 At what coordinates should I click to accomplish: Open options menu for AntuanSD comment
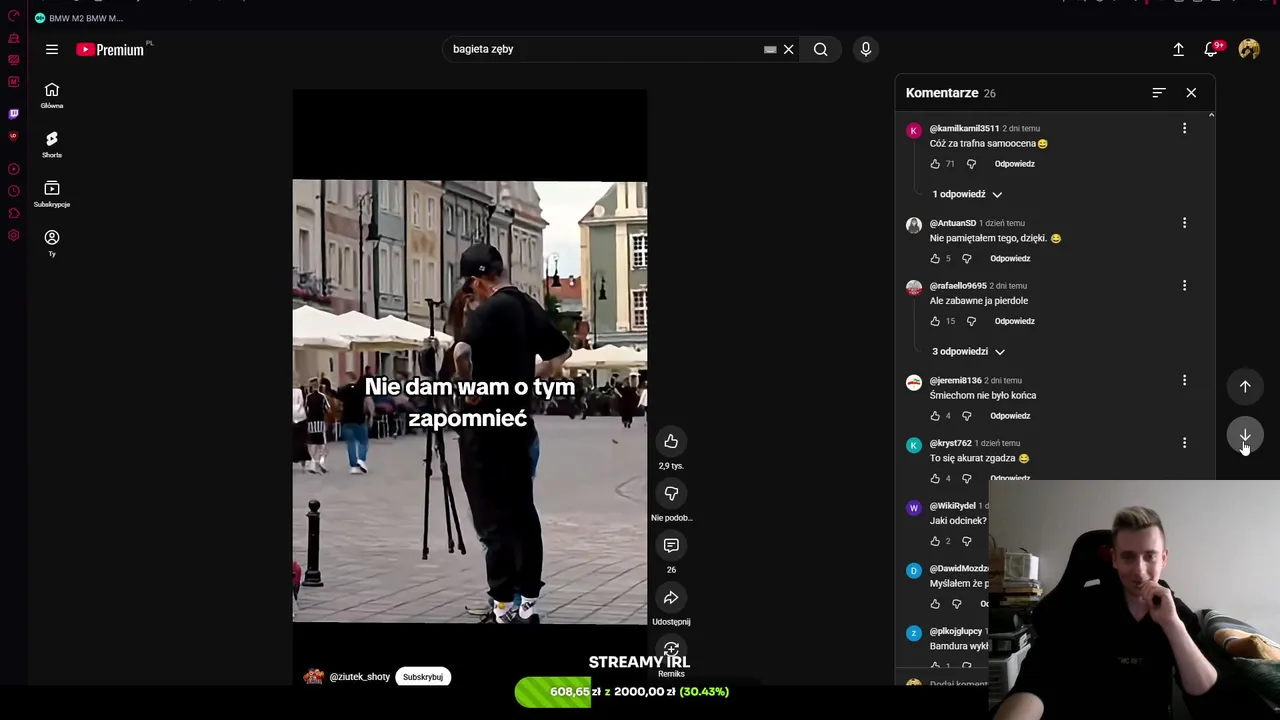click(x=1184, y=223)
